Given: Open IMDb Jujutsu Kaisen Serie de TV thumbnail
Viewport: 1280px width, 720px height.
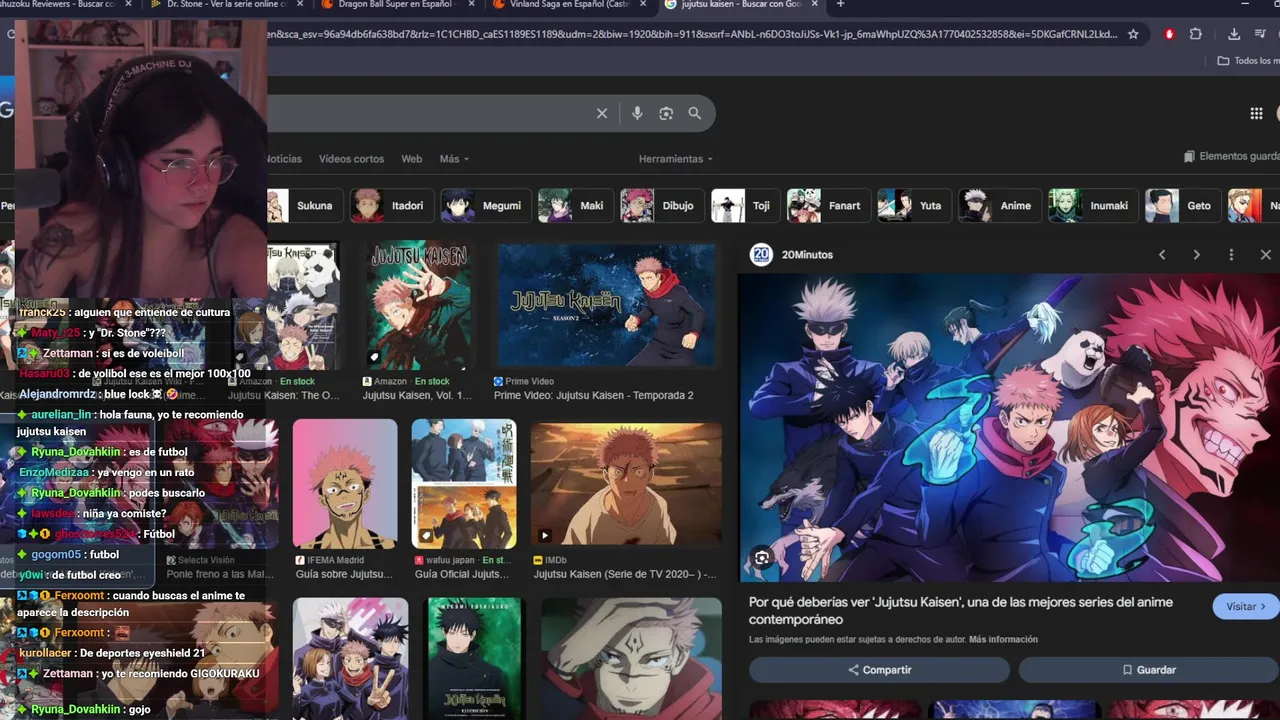Looking at the screenshot, I should [x=626, y=484].
